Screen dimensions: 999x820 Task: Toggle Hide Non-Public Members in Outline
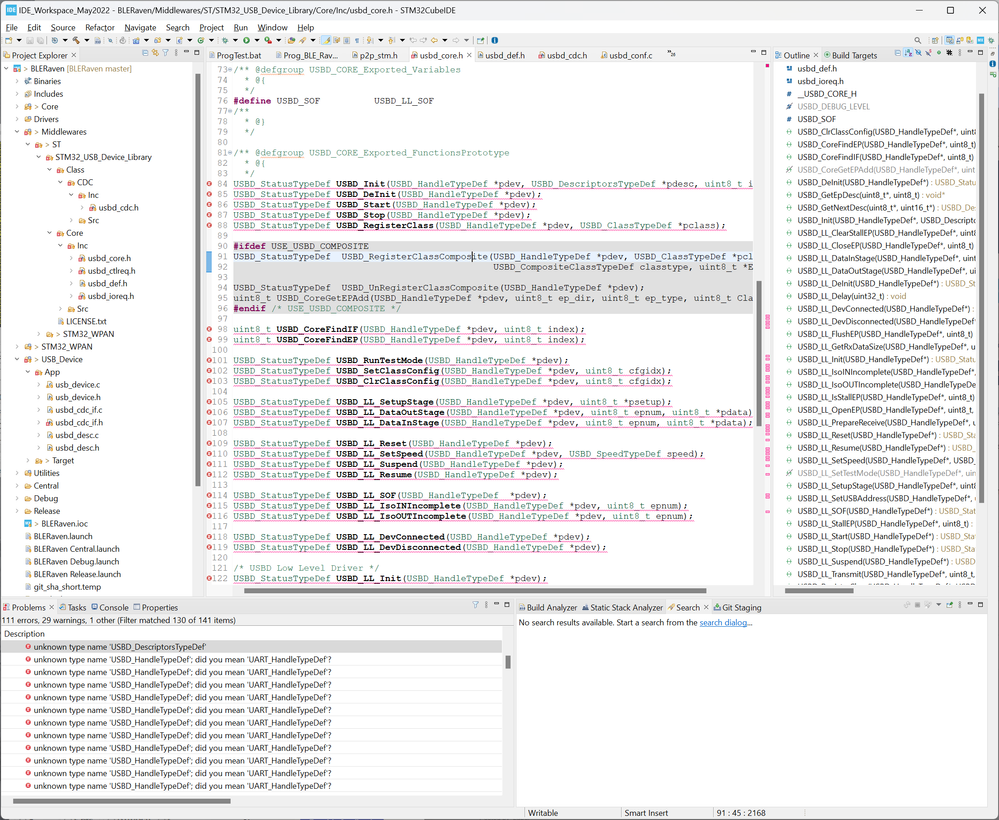pos(938,53)
